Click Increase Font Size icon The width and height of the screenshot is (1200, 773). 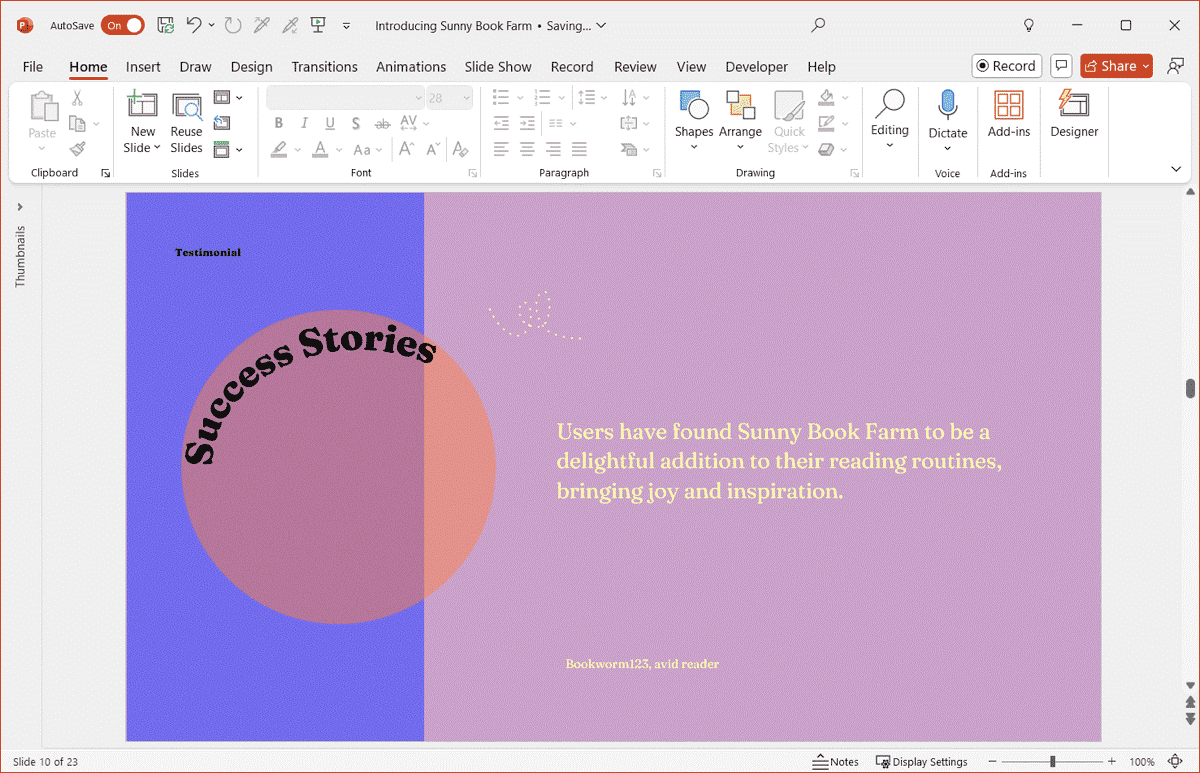click(x=406, y=149)
